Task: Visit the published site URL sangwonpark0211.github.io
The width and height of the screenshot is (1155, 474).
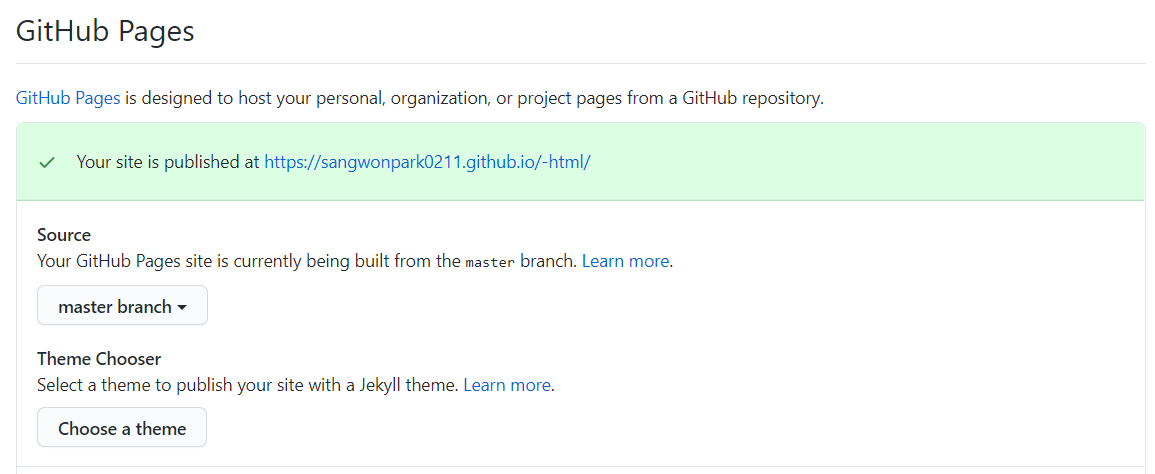Action: (427, 162)
